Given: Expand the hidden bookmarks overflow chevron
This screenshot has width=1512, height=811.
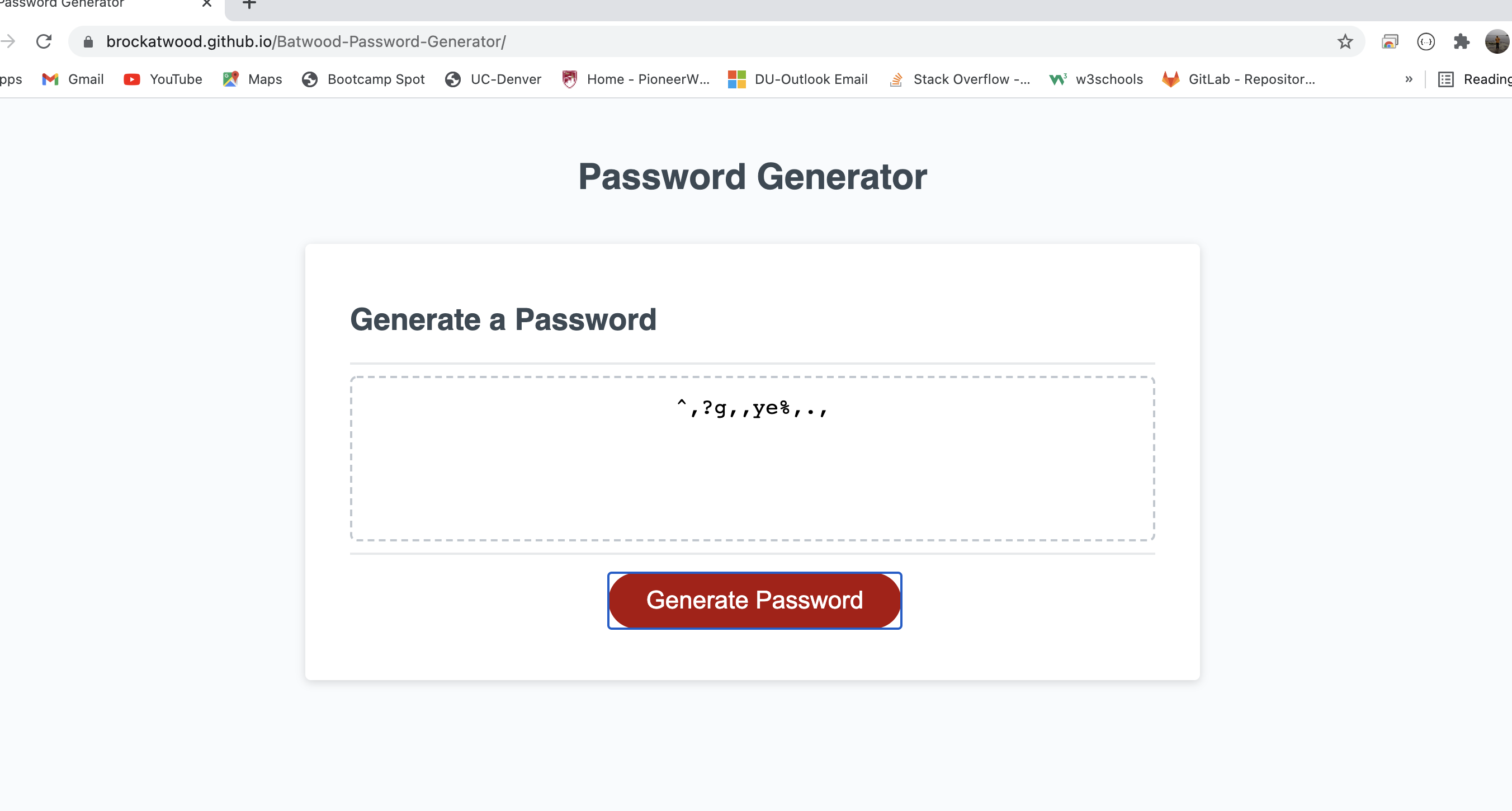Looking at the screenshot, I should coord(1409,79).
